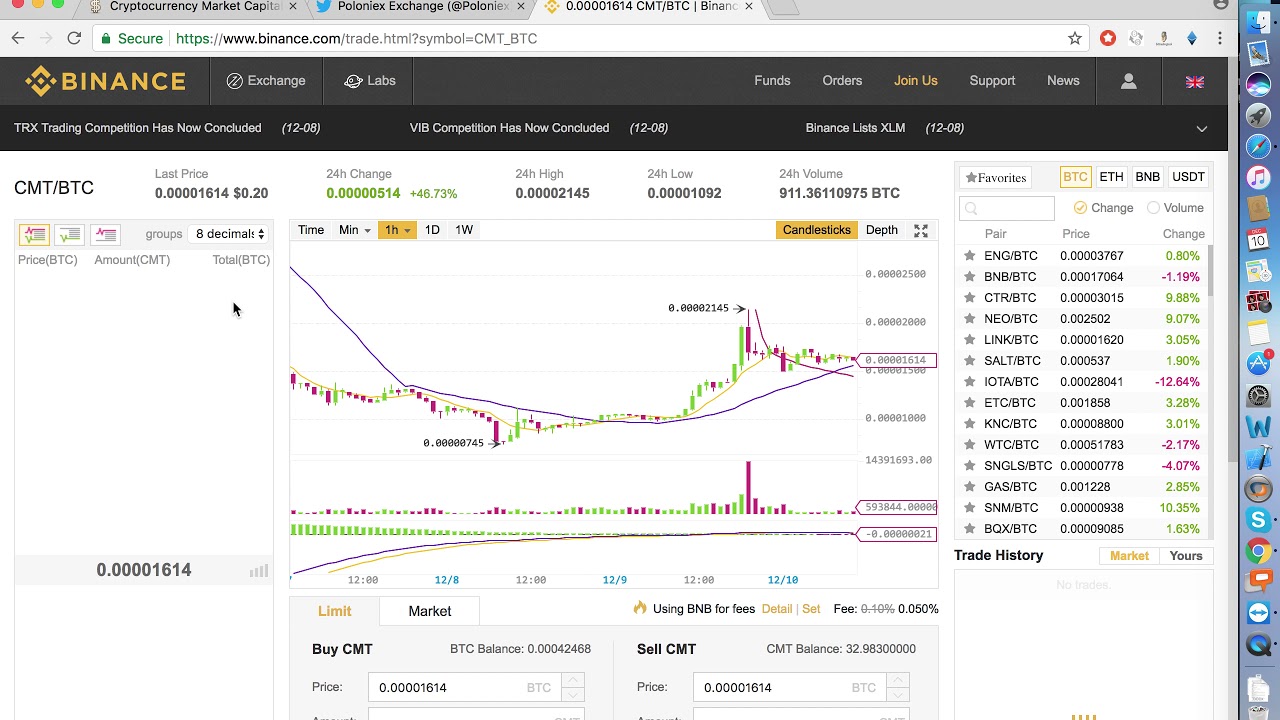Expand the announcements bar chevron
The image size is (1280, 720).
tap(1202, 128)
